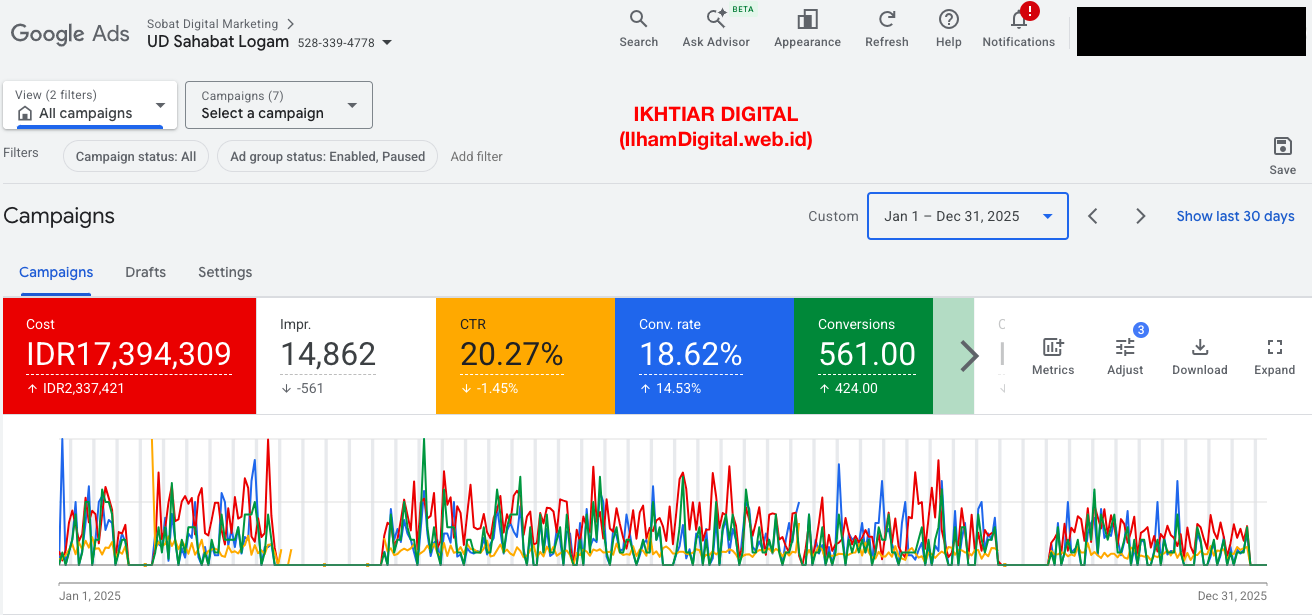Go to next date range arrow

(1140, 216)
